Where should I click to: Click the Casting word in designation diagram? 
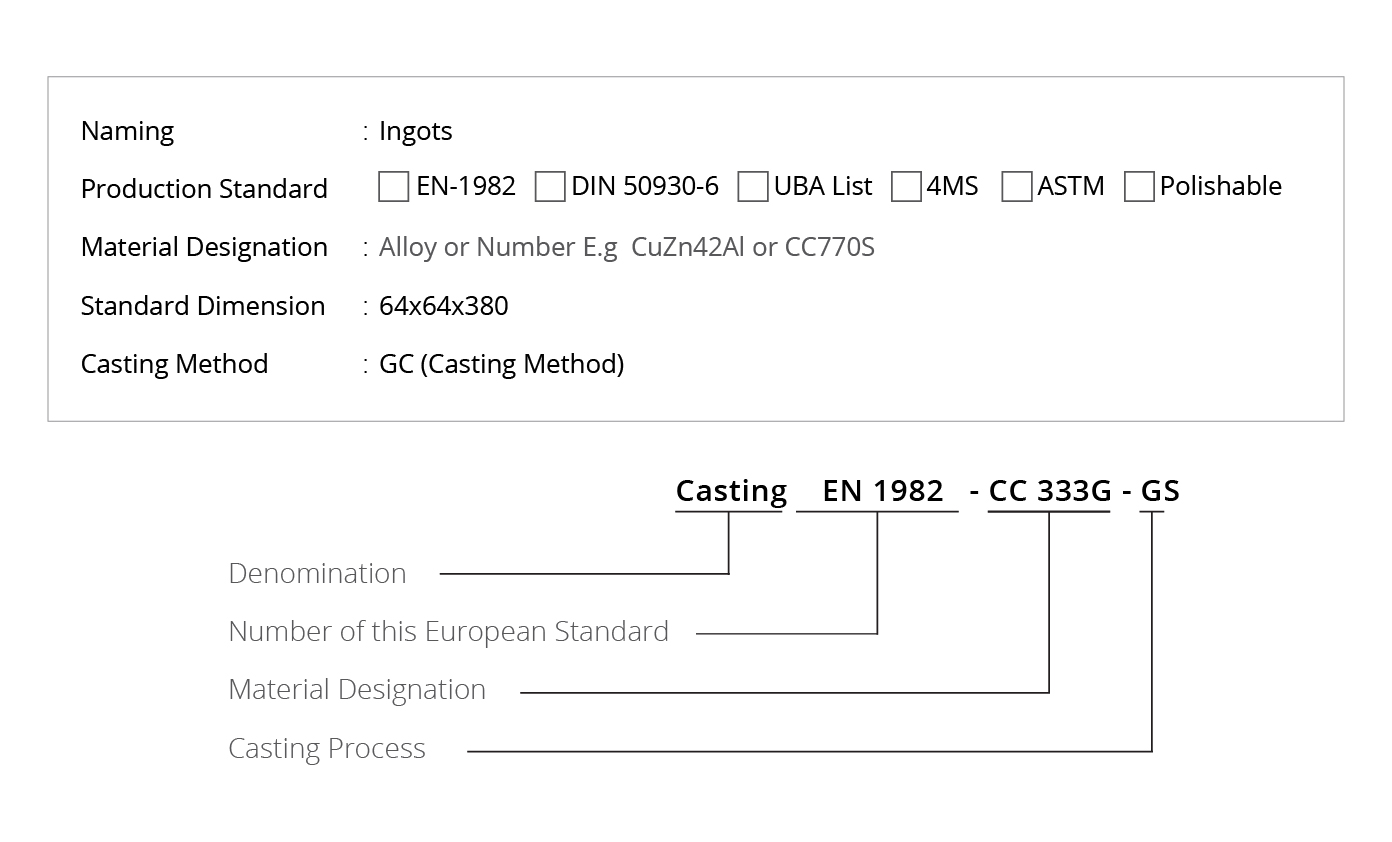tap(731, 491)
